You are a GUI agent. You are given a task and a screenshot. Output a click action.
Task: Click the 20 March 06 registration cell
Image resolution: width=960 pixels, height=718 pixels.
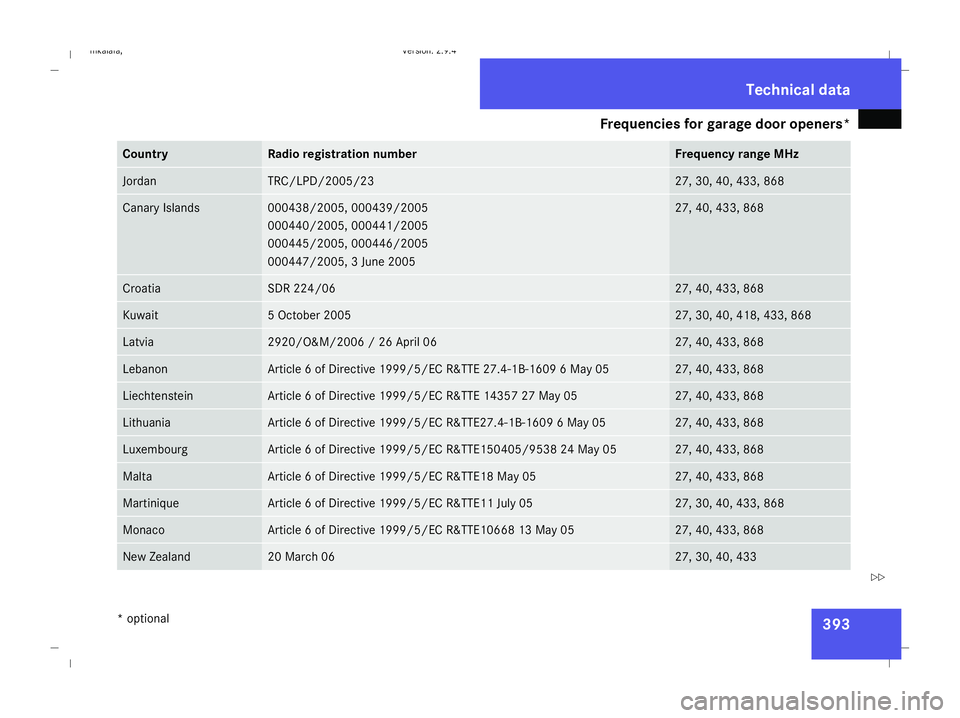tap(465, 557)
